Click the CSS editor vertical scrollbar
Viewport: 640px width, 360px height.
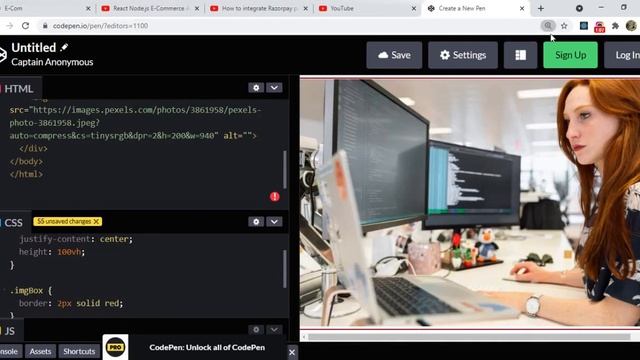point(284,269)
